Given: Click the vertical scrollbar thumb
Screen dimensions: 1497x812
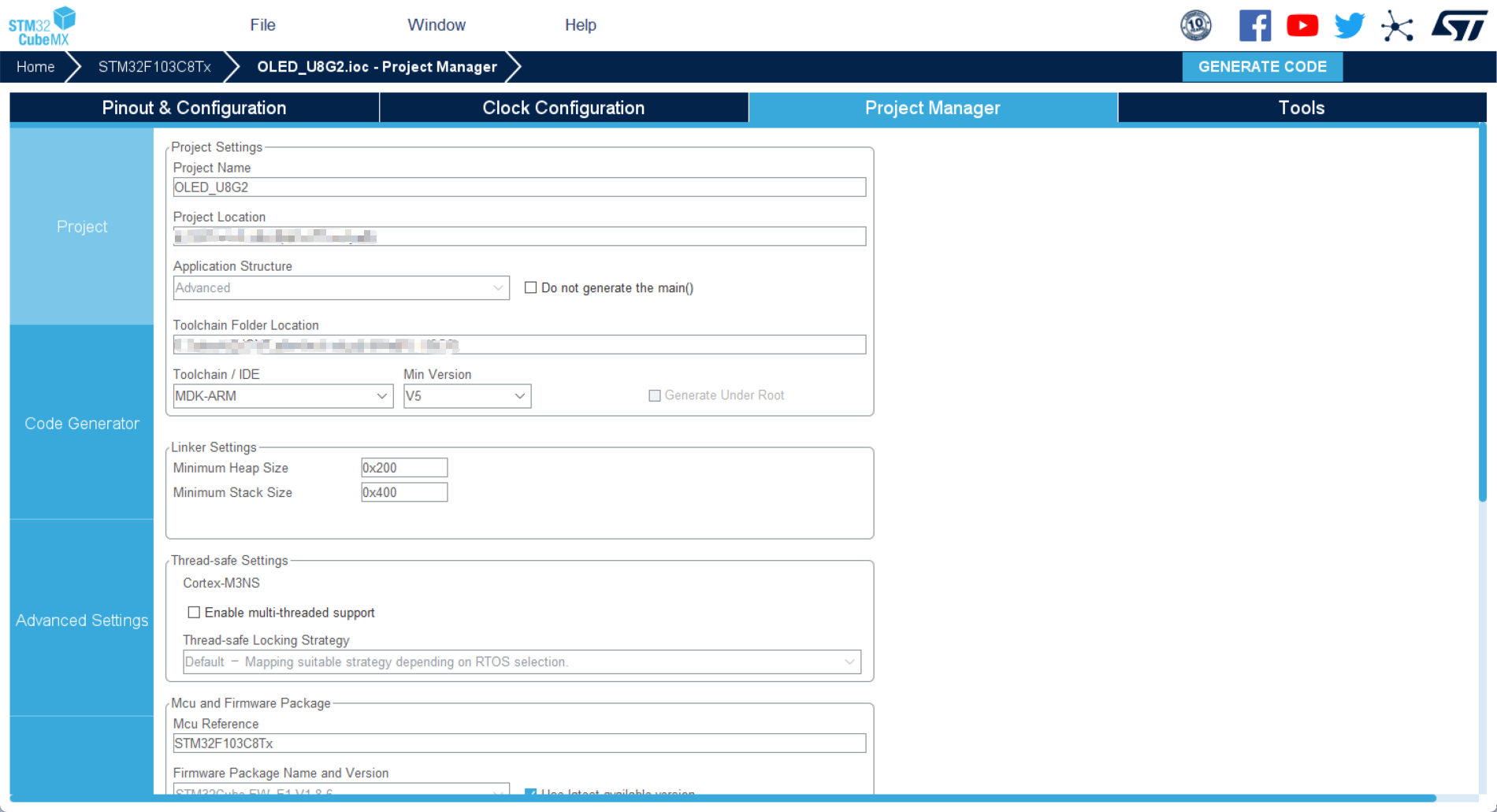Looking at the screenshot, I should 1483,313.
